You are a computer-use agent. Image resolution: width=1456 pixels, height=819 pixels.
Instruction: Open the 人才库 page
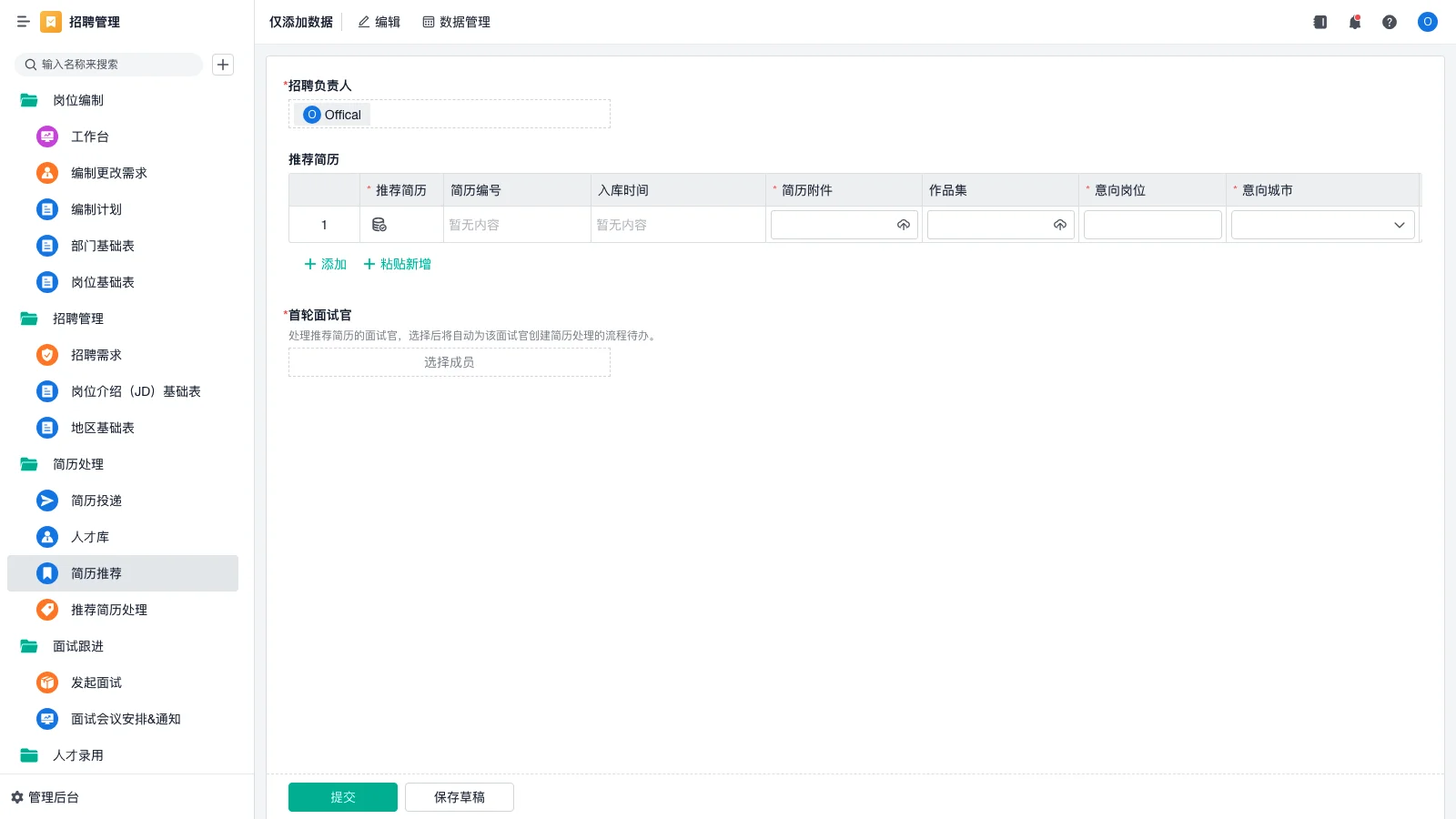(89, 537)
